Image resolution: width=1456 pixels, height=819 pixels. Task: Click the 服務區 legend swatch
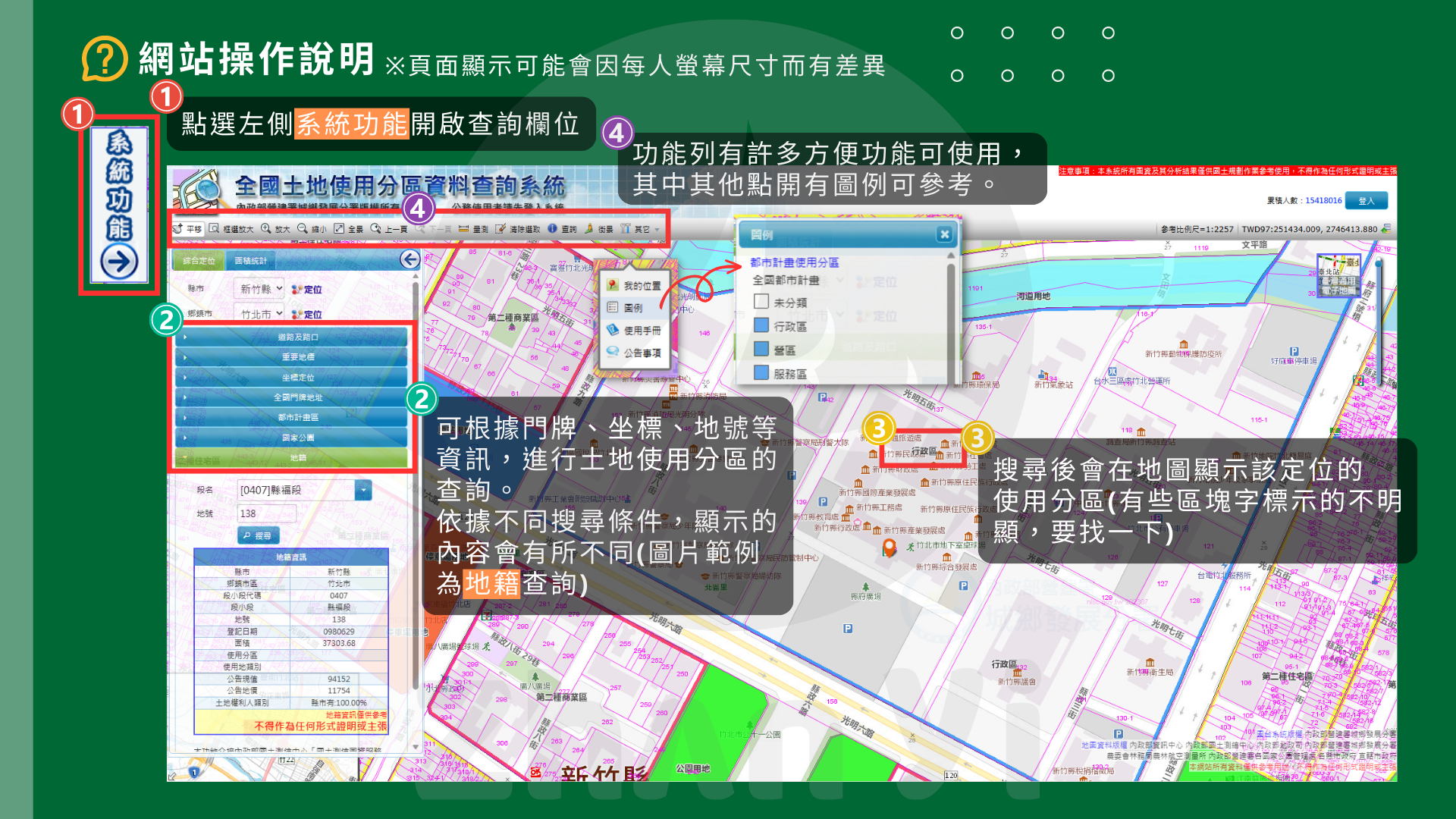[761, 372]
